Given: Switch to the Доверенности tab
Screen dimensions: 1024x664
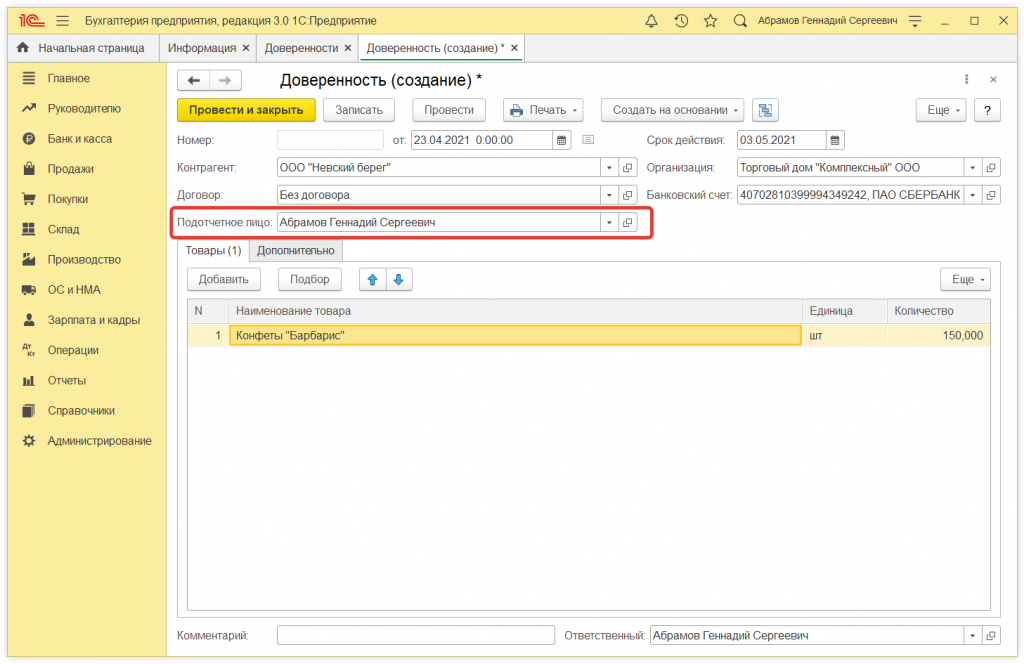Looking at the screenshot, I should click(x=301, y=48).
